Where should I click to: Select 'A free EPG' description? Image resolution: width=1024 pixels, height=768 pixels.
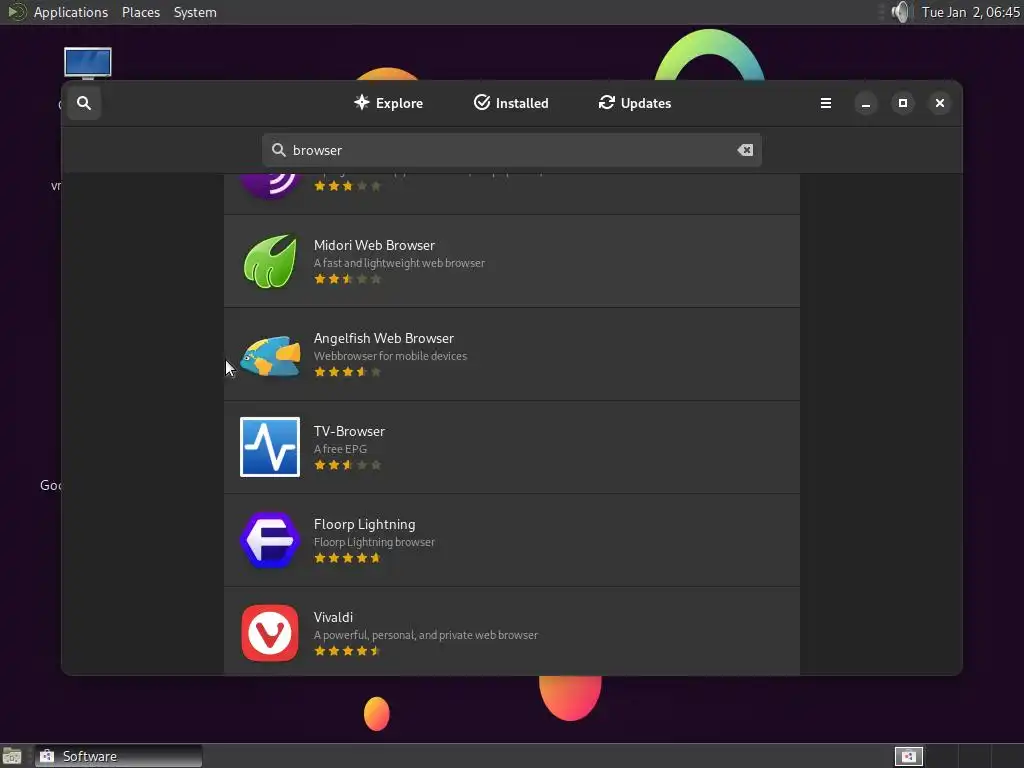pyautogui.click(x=340, y=449)
